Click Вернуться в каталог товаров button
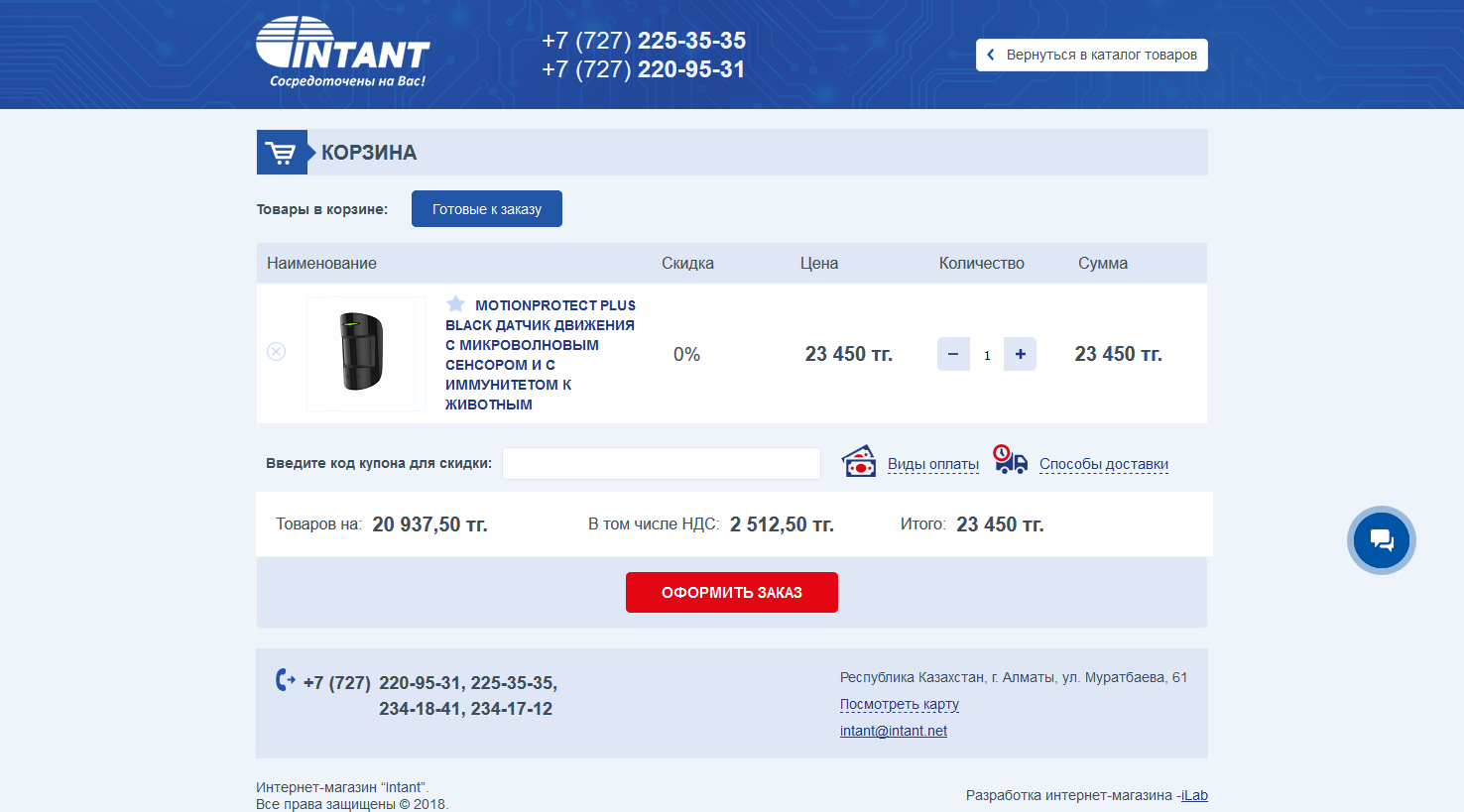 (1092, 55)
